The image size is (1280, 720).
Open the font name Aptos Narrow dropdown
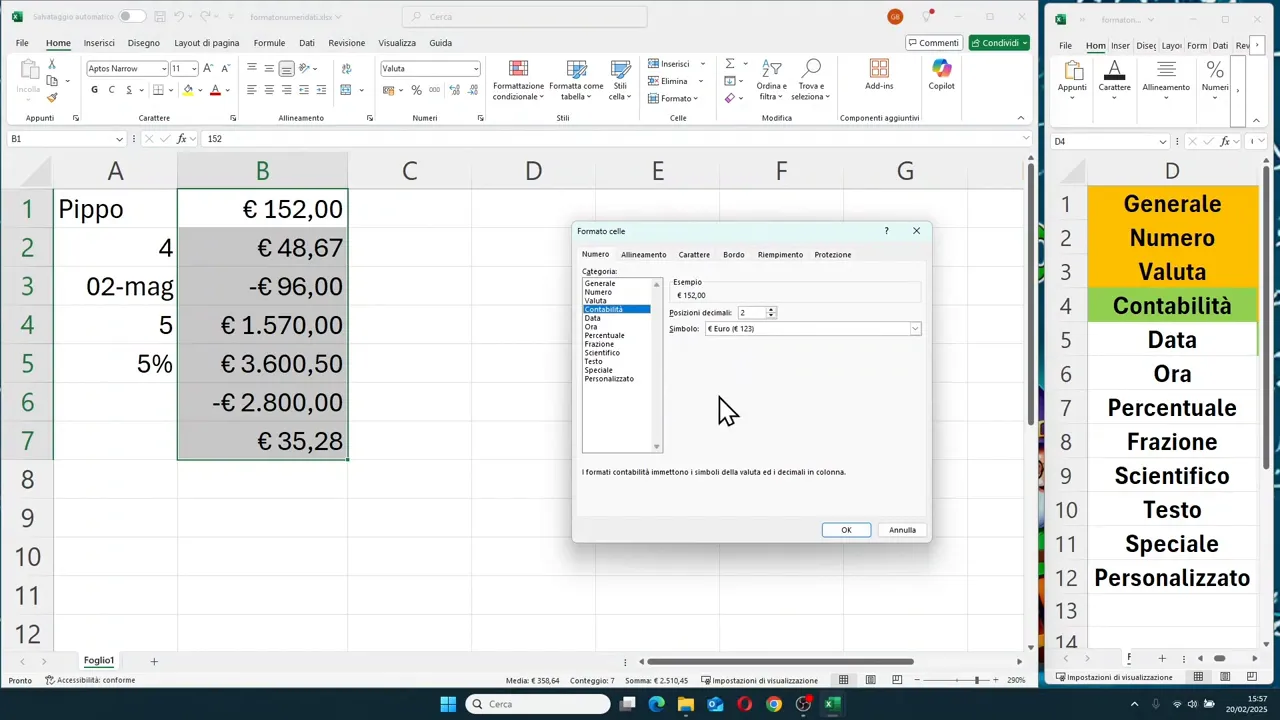click(164, 69)
